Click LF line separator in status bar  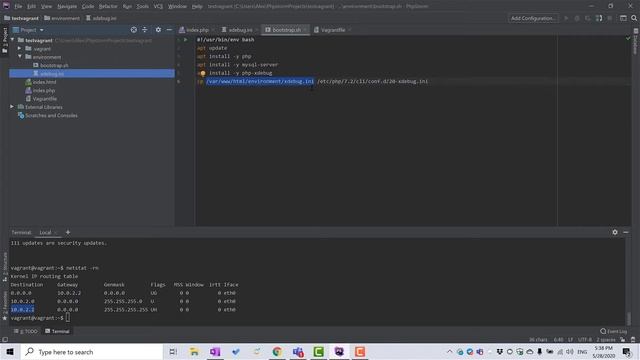click(x=570, y=340)
